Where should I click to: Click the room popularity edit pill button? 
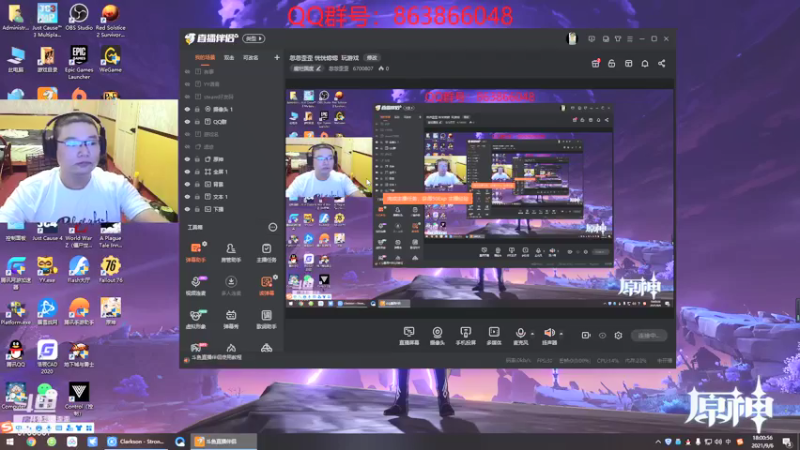tap(306, 68)
